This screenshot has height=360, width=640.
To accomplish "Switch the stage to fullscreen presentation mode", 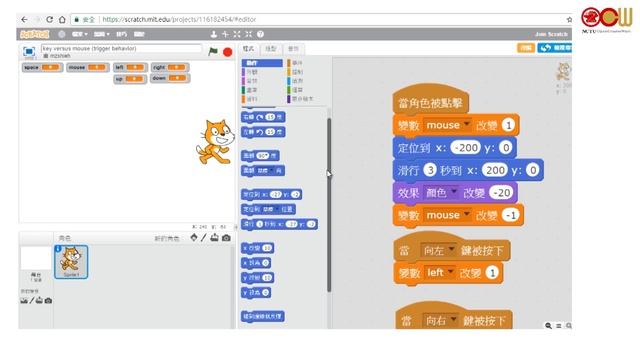I will coord(29,51).
